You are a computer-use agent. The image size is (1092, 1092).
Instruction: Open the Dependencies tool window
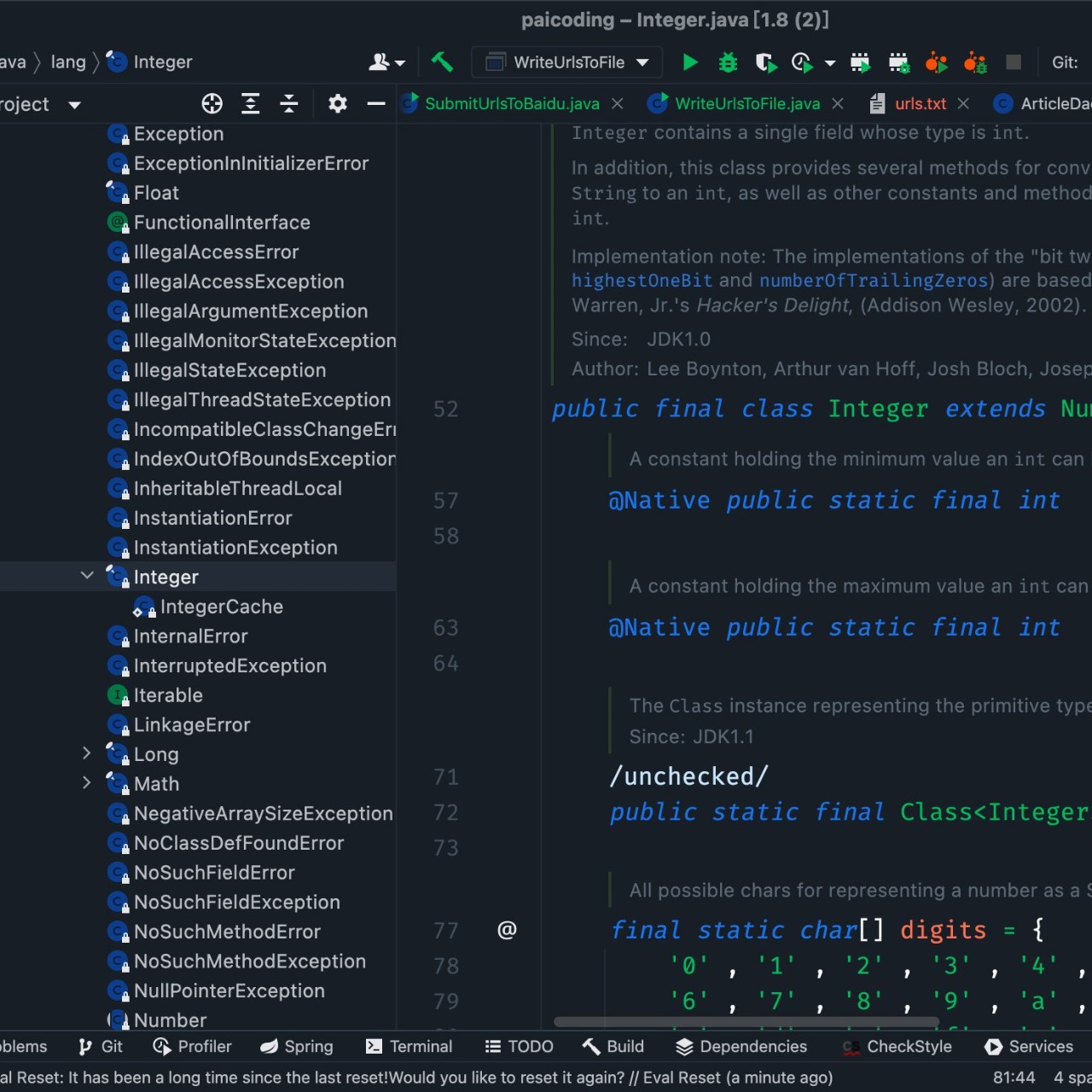click(741, 1047)
